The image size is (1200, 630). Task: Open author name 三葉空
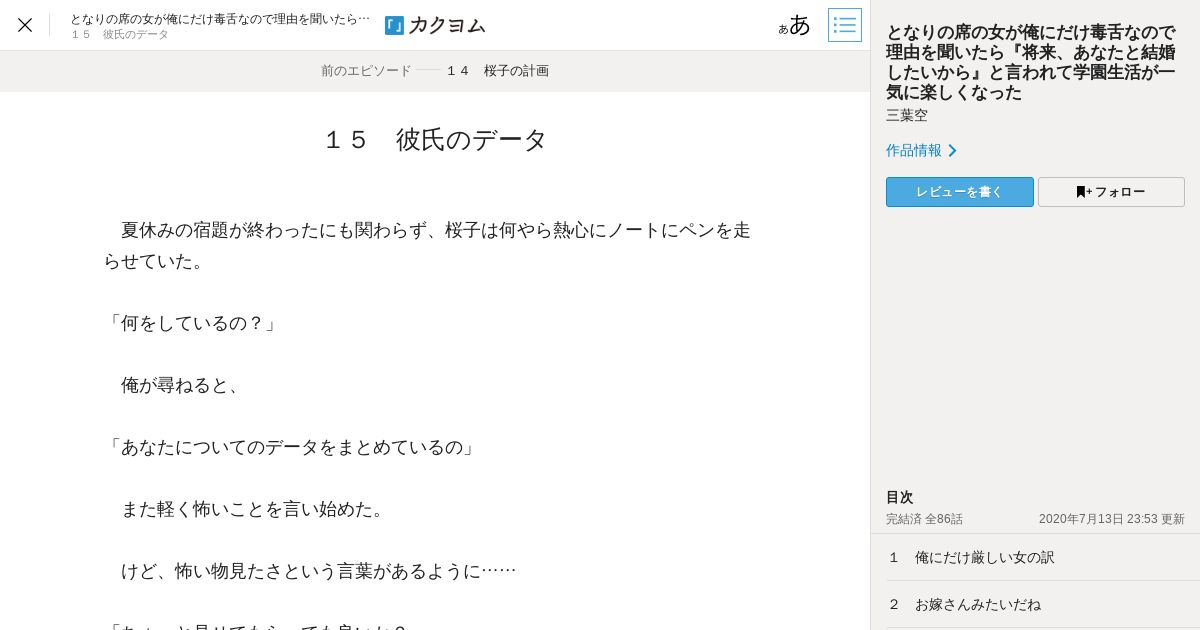coord(907,115)
